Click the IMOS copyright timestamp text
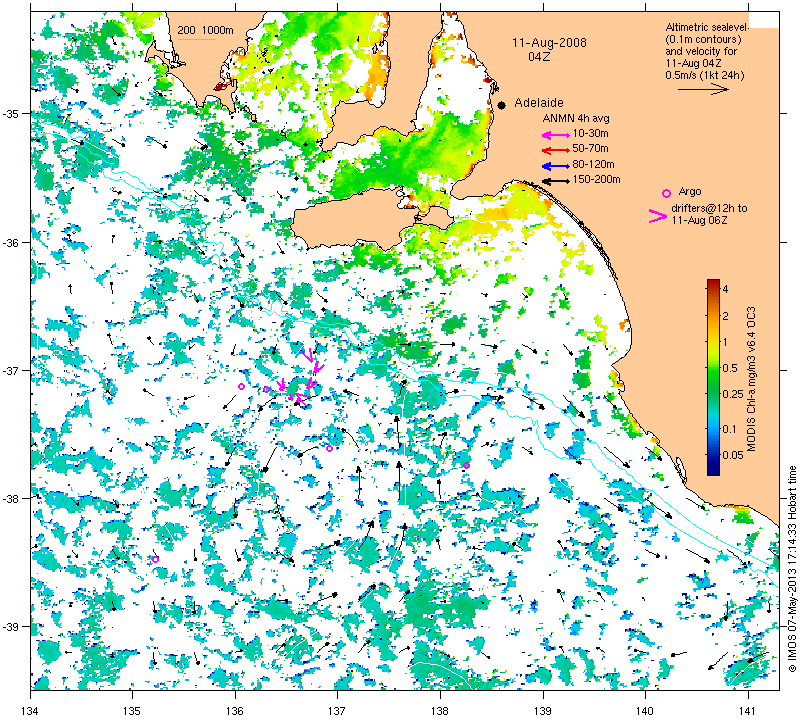The image size is (800, 720). [792, 569]
